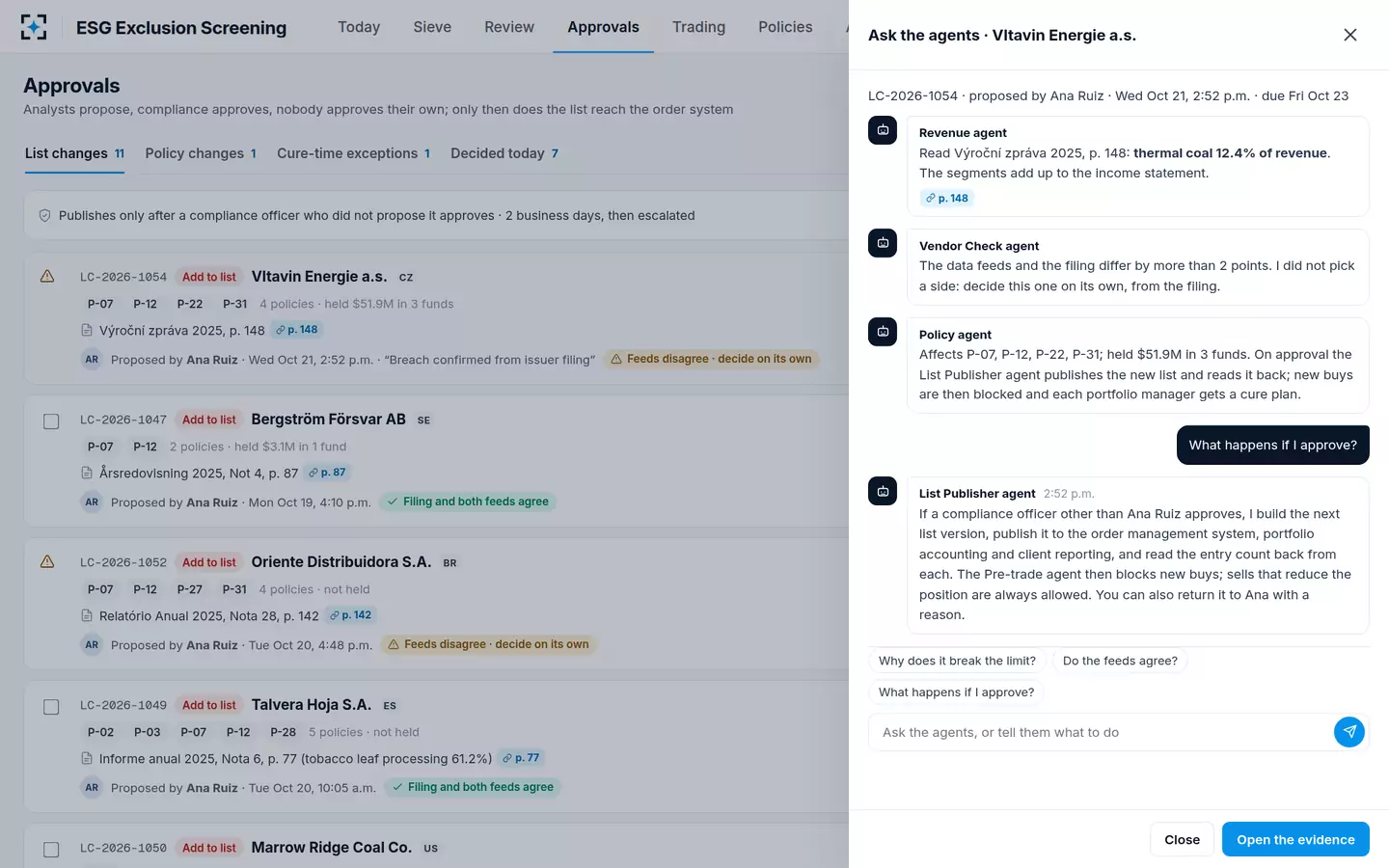Click the Close button in the agents panel

pyautogui.click(x=1182, y=839)
